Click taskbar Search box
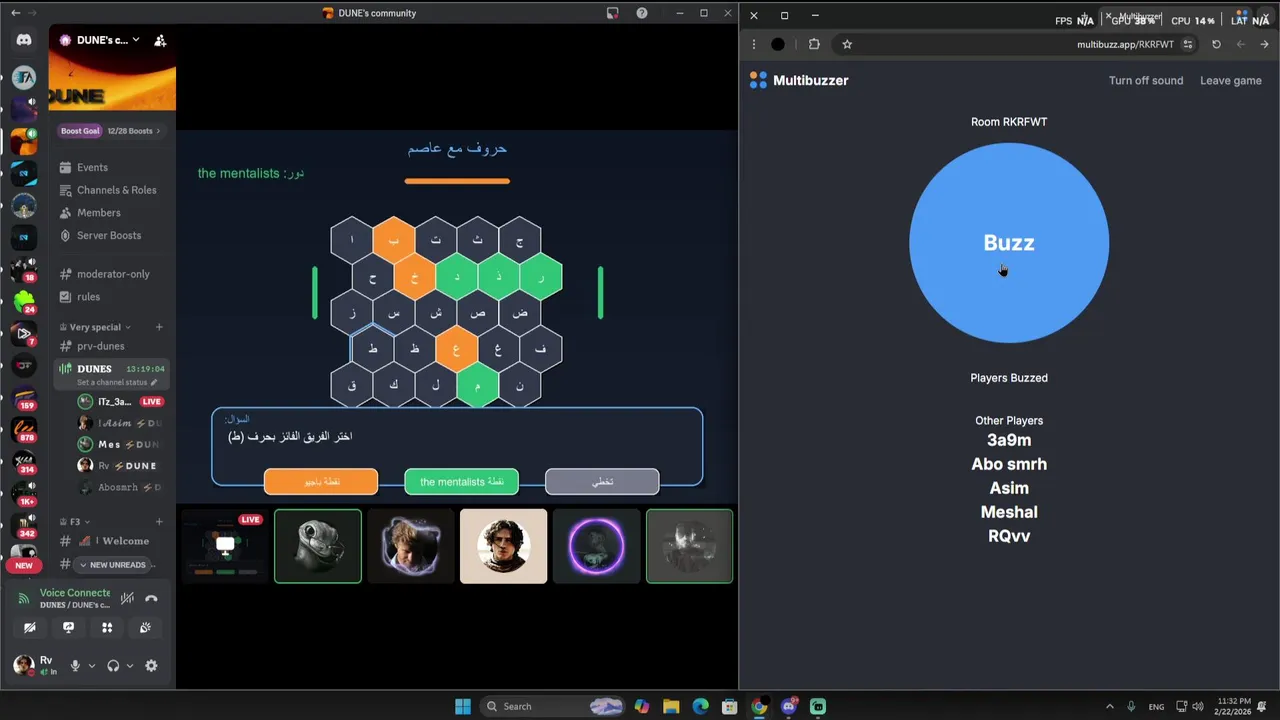This screenshot has height=720, width=1280. 551,706
